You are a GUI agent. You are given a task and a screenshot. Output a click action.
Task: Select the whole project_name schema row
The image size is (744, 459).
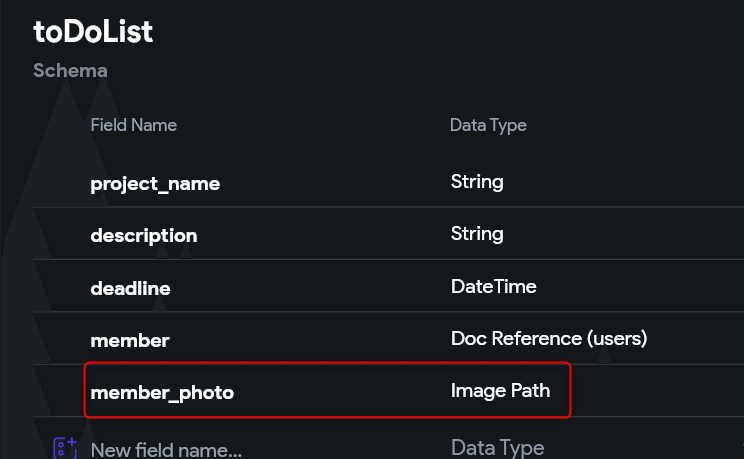click(389, 181)
